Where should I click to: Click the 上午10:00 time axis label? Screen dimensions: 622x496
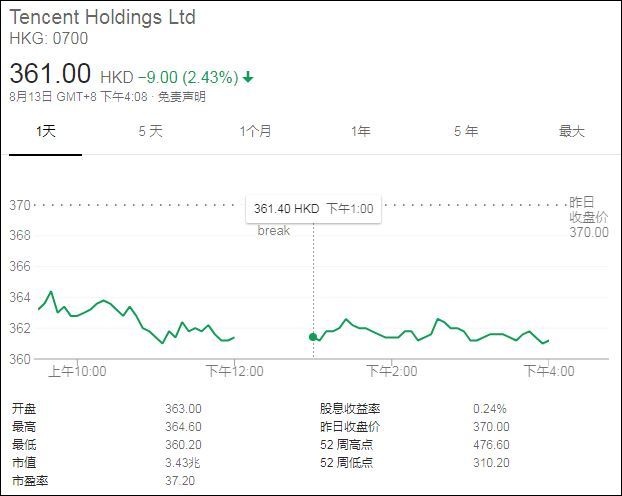point(78,371)
